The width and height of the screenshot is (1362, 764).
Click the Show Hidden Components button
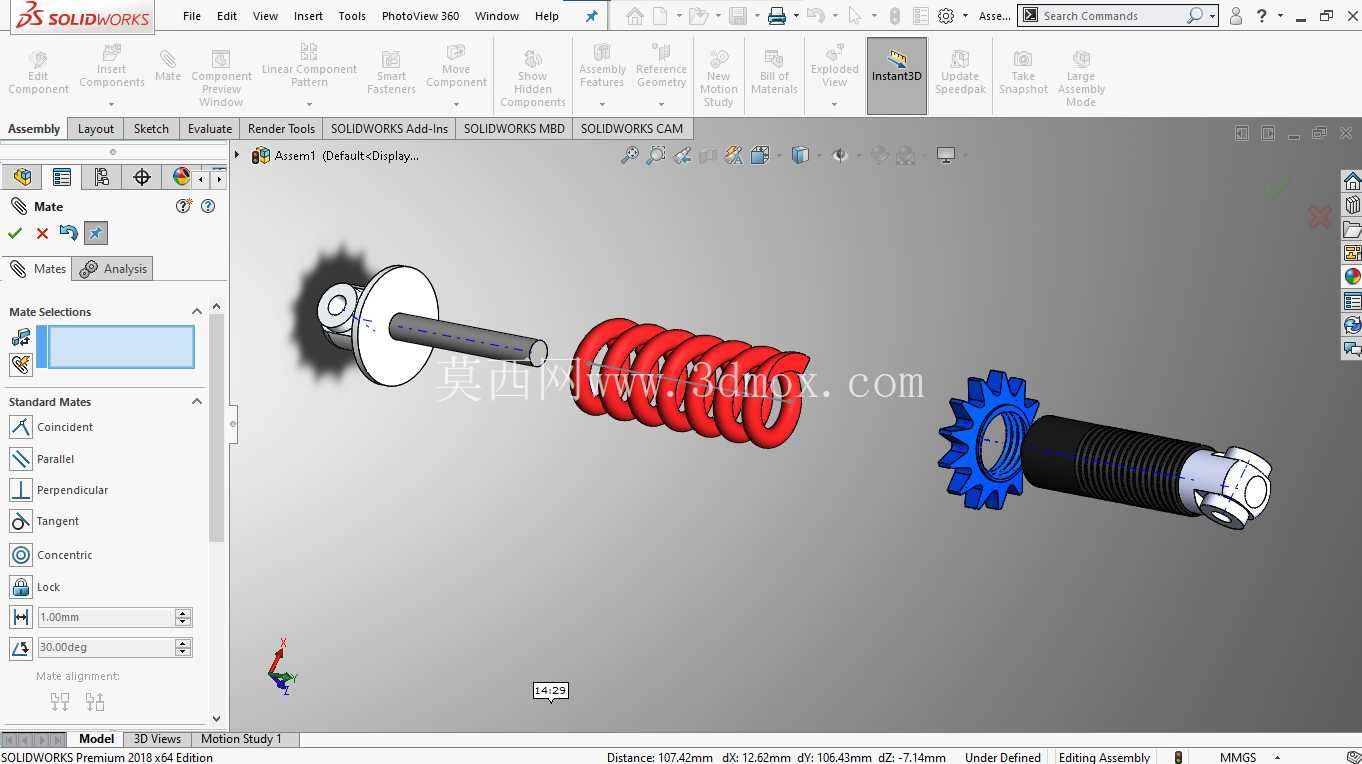(x=533, y=78)
